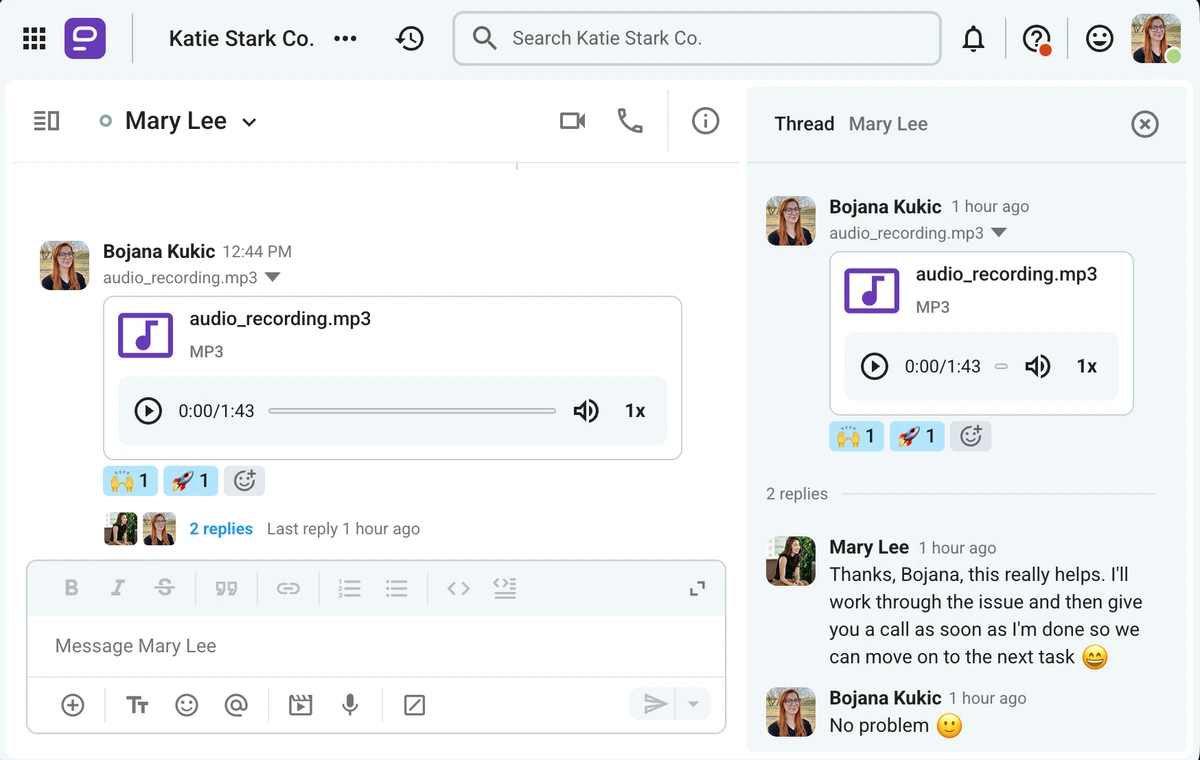The width and height of the screenshot is (1200, 760).
Task: Toggle the 🚀 reaction in the thread
Action: (x=916, y=436)
